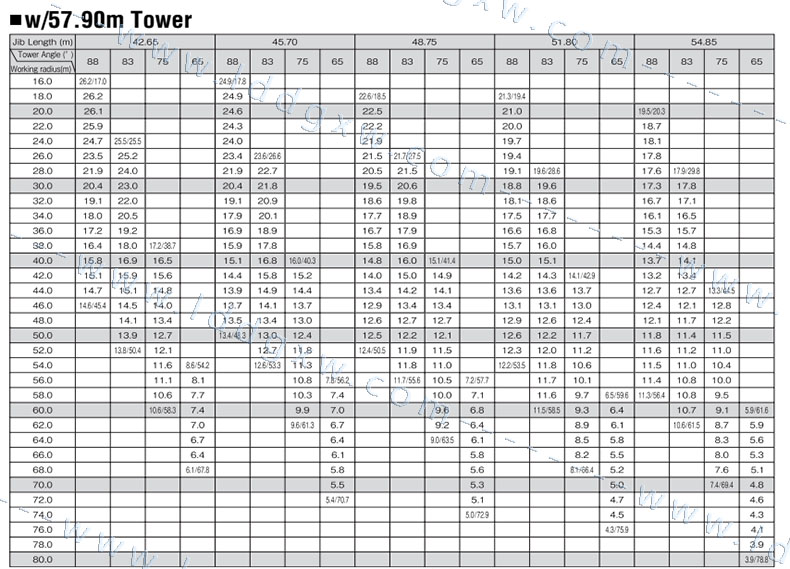Click cell value 23.6/26.6
The image size is (790, 569).
coord(267,156)
